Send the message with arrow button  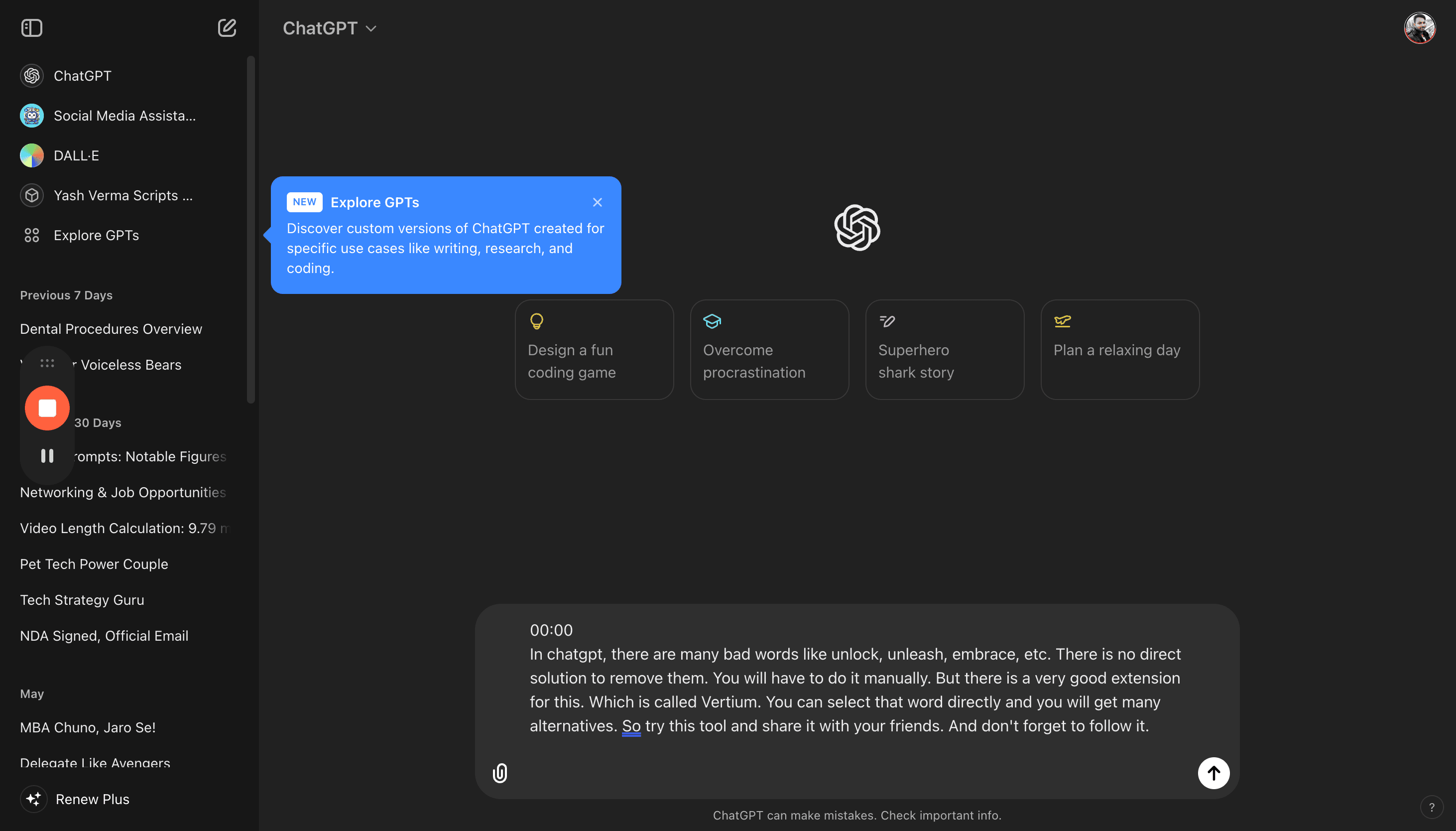[x=1213, y=773]
